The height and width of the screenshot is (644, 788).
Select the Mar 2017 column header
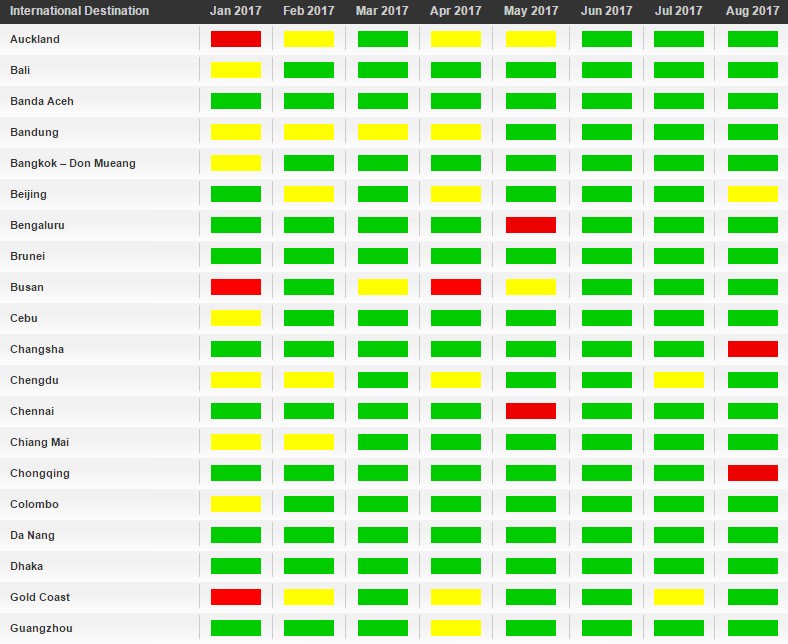[x=382, y=11]
